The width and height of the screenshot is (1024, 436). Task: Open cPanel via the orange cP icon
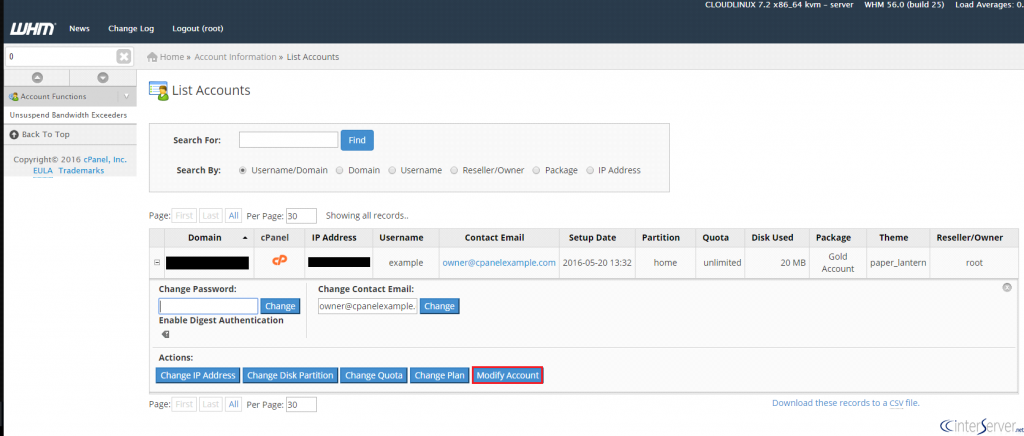coord(280,261)
